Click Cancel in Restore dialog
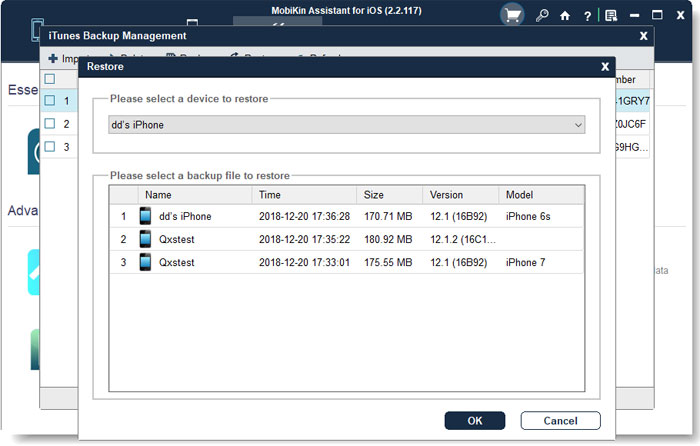This screenshot has height=446, width=700. [560, 421]
